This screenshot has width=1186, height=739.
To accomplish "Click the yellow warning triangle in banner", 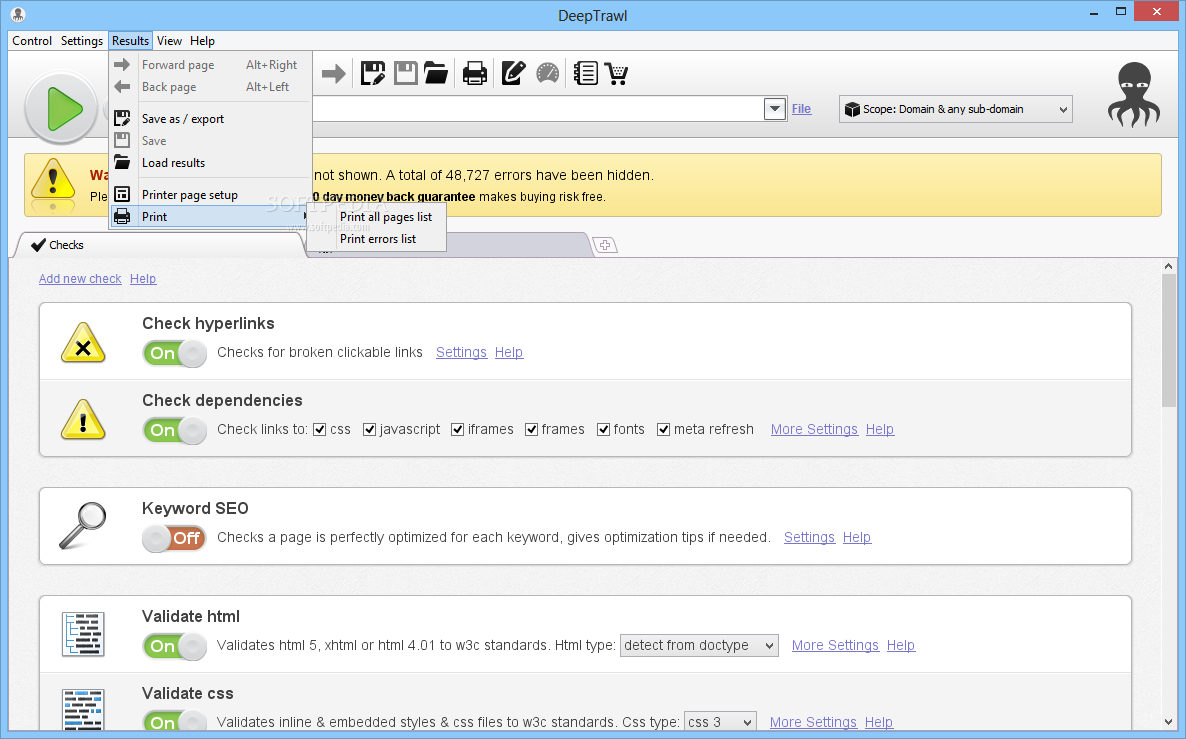I will (x=52, y=182).
